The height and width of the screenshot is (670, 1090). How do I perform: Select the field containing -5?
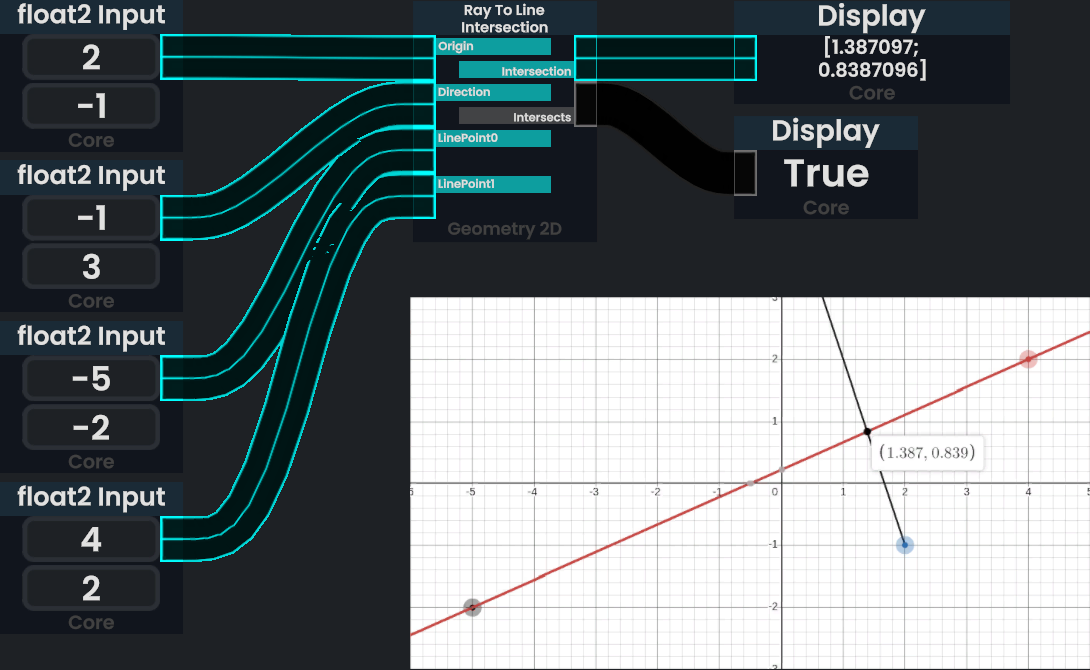(91, 379)
